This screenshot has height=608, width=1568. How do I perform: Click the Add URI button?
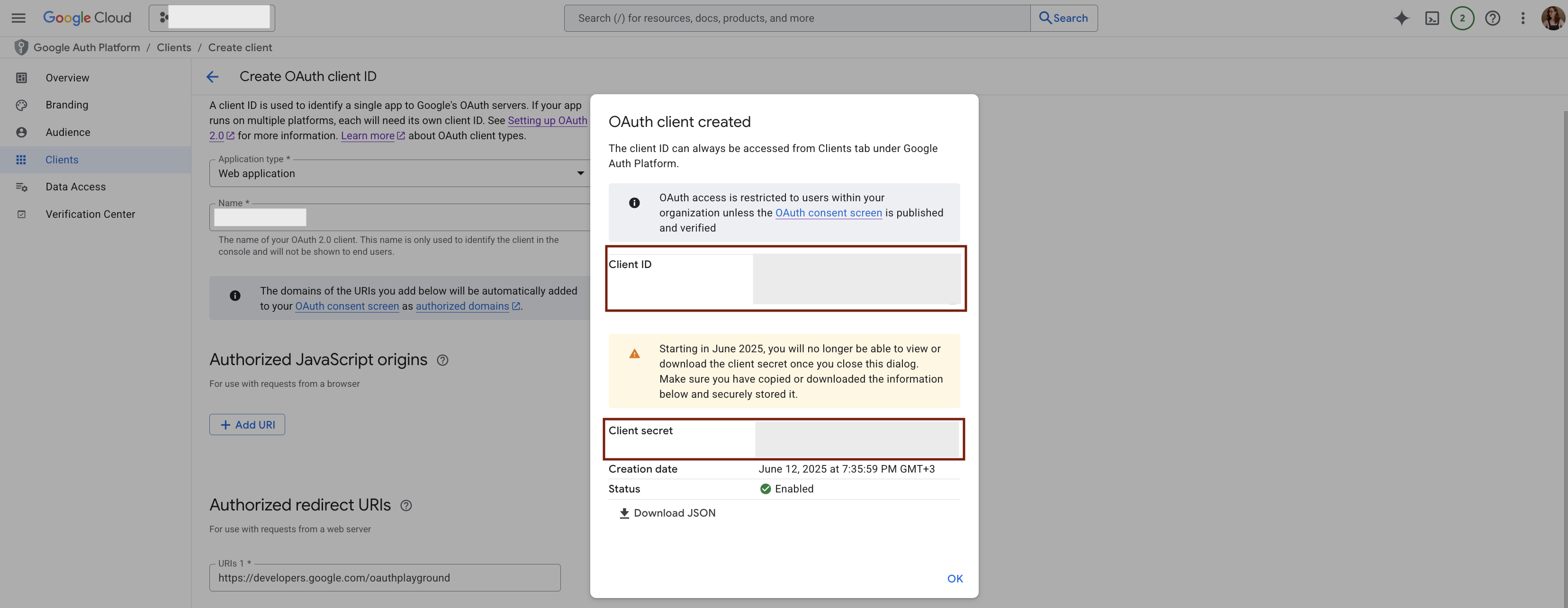point(246,424)
